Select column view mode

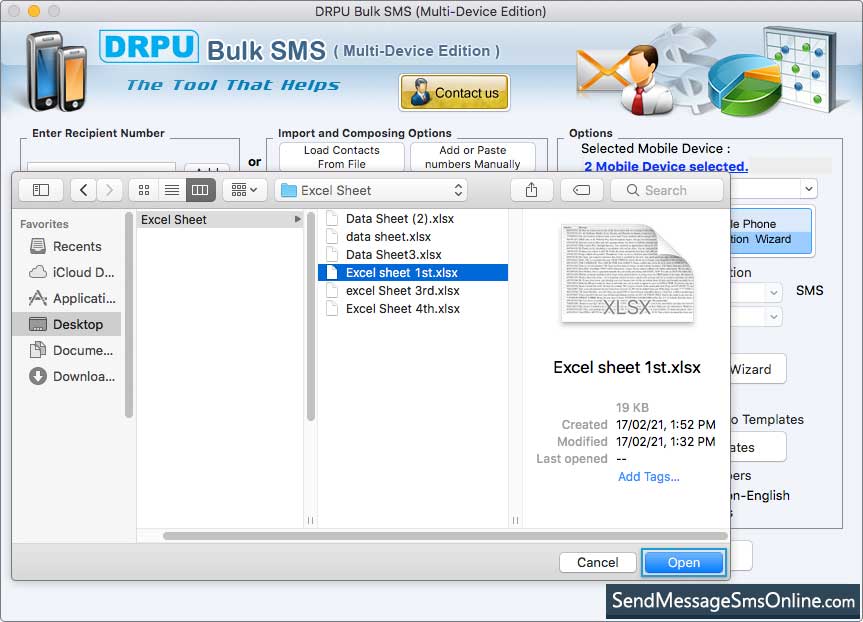tap(200, 190)
